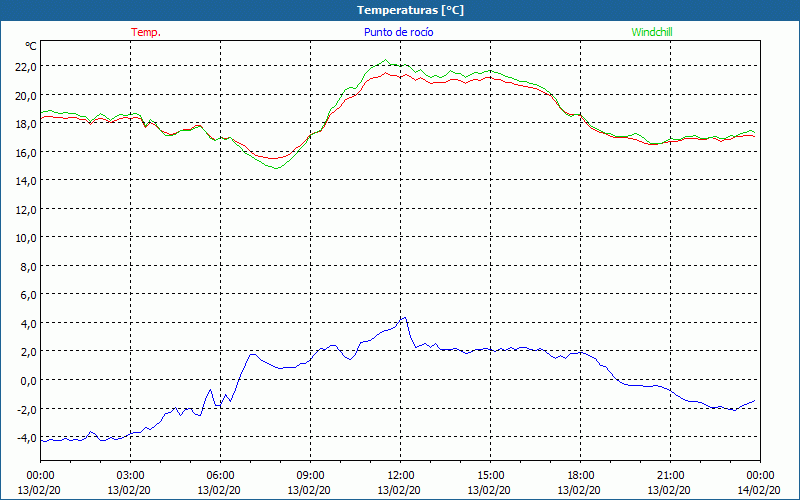Click the '6,0' y-axis value
800x500 pixels.
pyautogui.click(x=29, y=295)
